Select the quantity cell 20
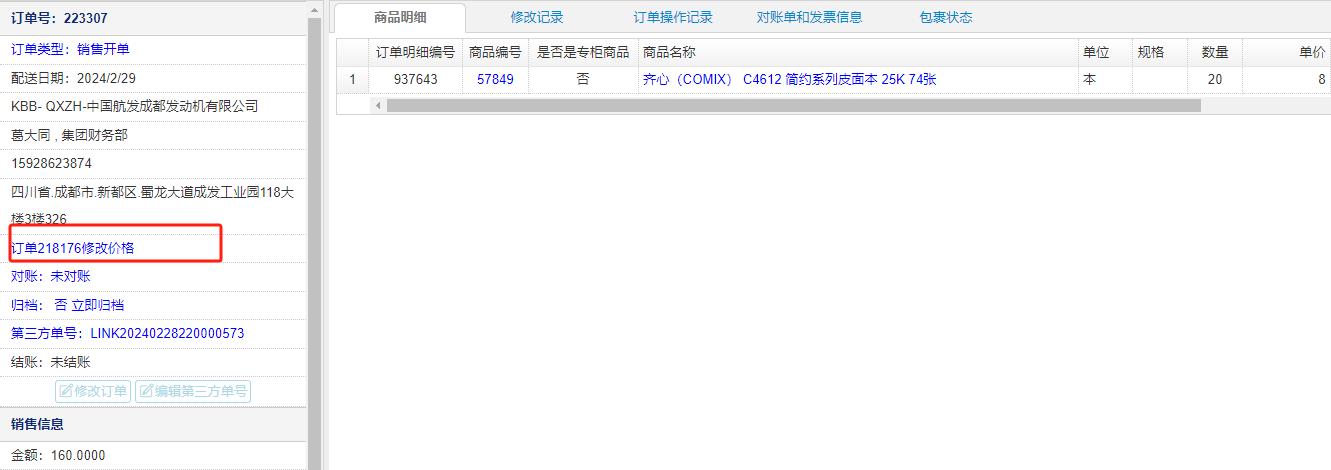Screen dimensions: 1331x470 click(1215, 79)
